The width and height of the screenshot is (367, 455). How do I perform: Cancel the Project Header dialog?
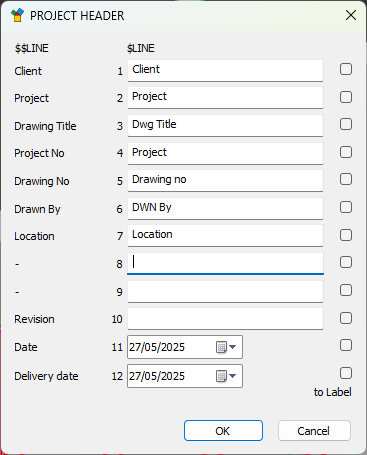314,431
